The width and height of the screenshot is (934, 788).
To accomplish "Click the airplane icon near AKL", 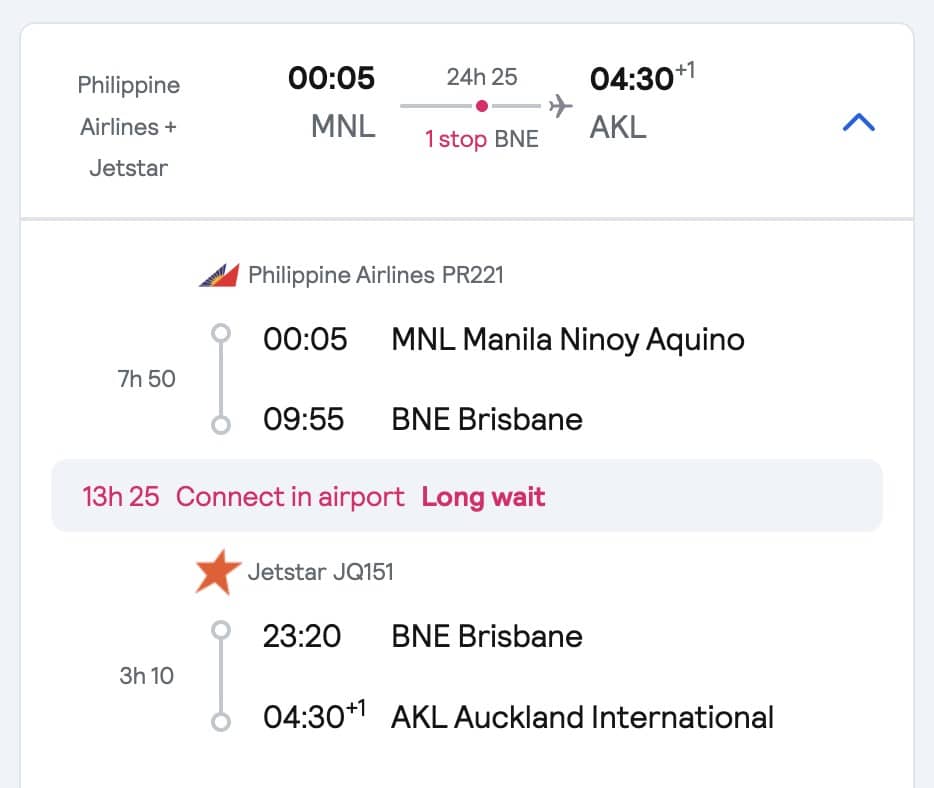I will tap(560, 103).
